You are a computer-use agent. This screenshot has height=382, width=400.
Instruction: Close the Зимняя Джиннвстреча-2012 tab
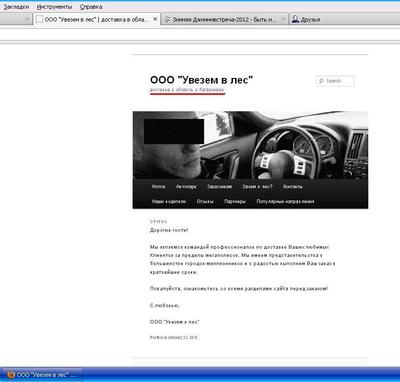[283, 19]
